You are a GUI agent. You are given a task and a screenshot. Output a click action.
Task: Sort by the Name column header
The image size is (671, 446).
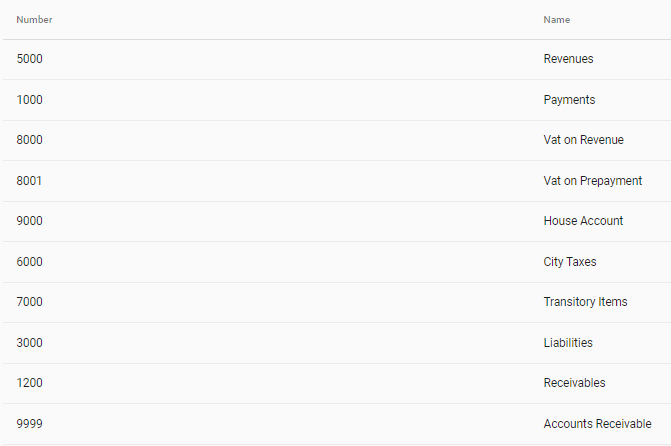pos(557,20)
